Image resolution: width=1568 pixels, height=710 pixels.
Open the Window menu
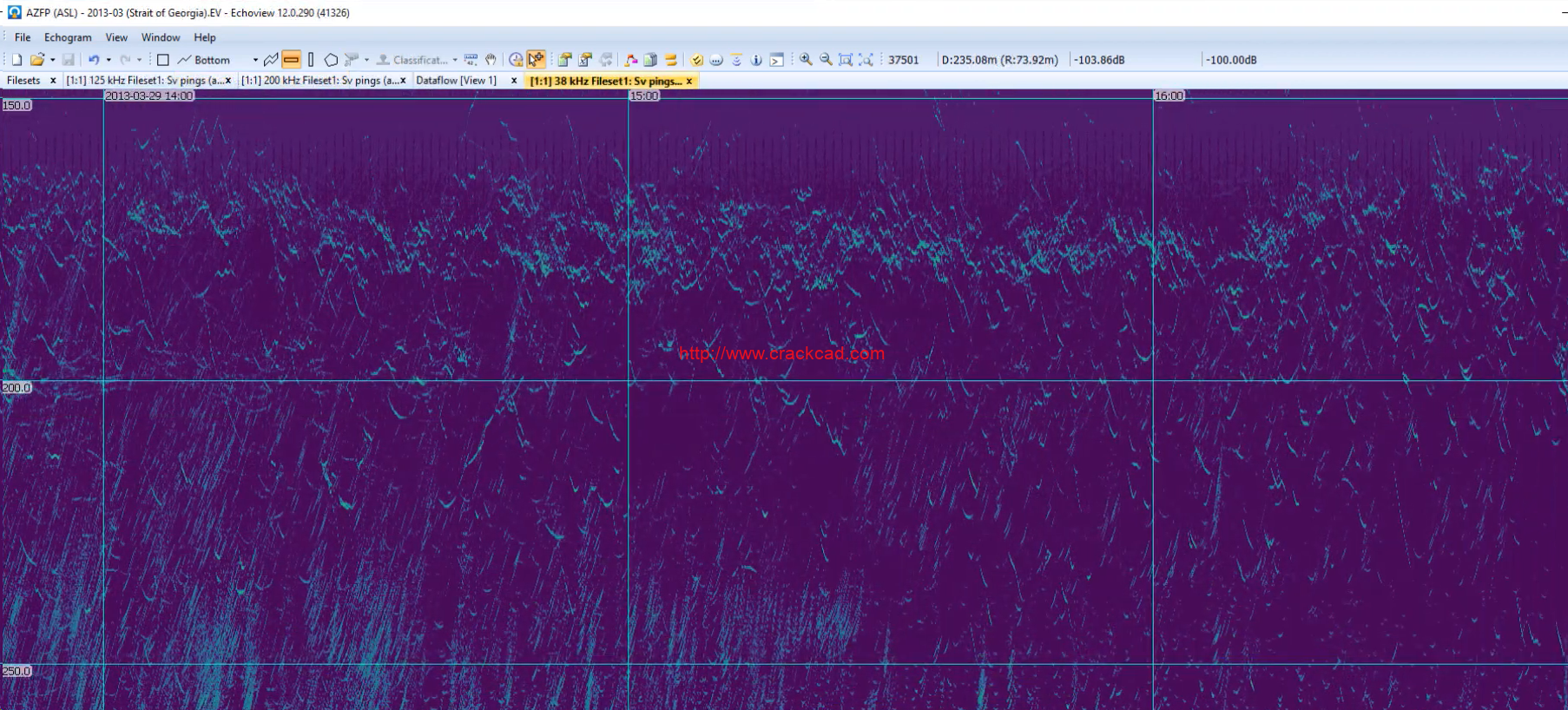(x=161, y=37)
